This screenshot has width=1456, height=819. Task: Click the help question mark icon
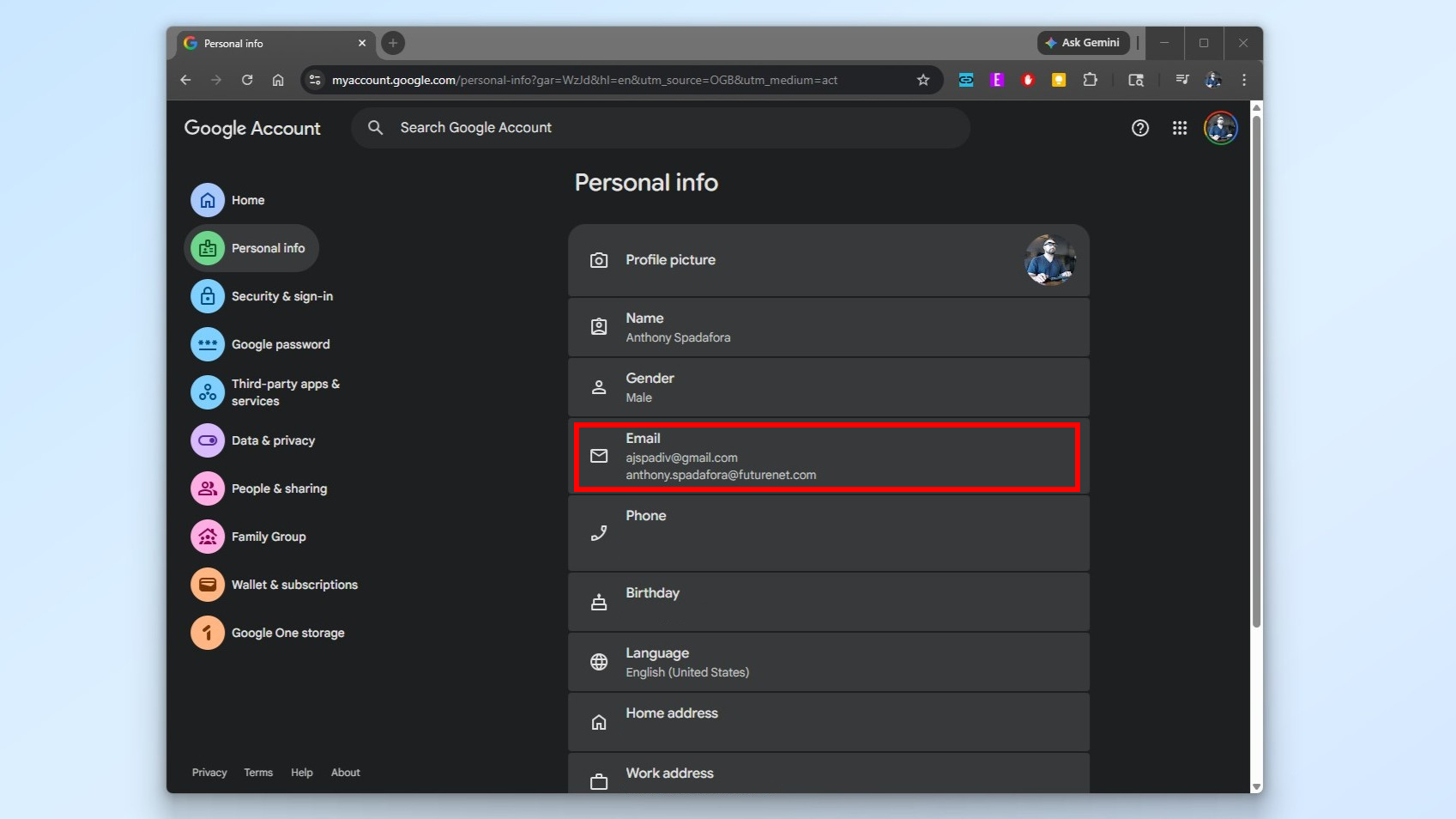click(x=1139, y=128)
